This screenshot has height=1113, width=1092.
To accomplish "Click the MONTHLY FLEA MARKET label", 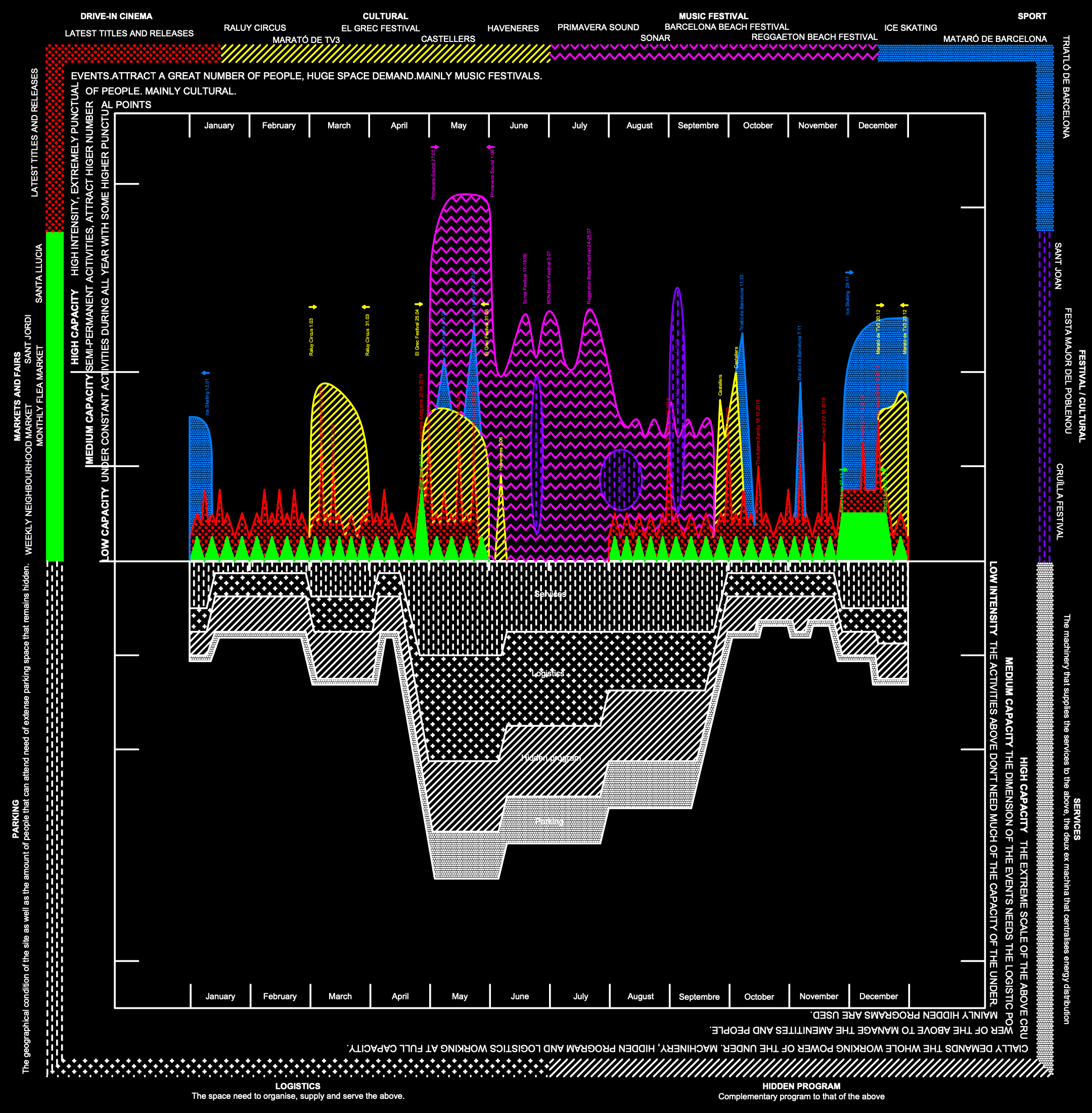I will pyautogui.click(x=40, y=395).
